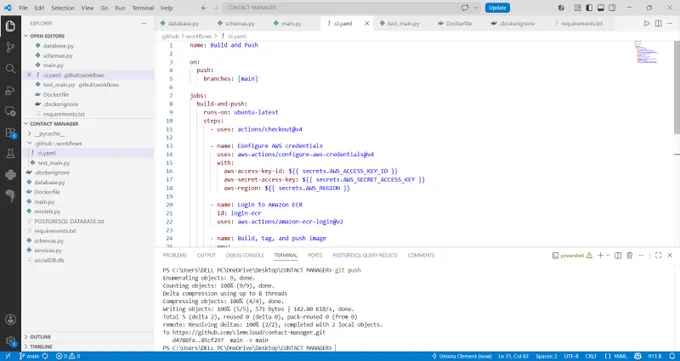Split the terminal panel
The image size is (680, 361).
point(618,255)
